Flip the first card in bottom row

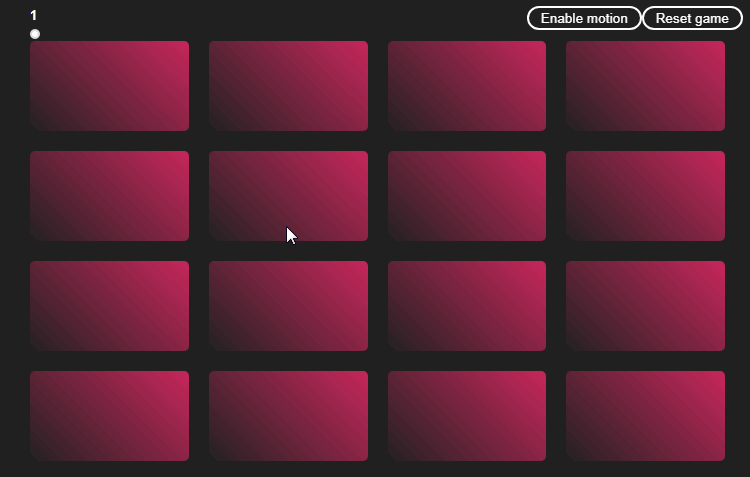[109, 416]
